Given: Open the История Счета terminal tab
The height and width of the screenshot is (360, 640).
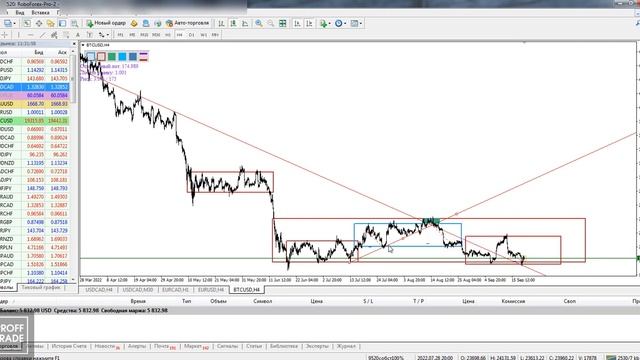Looking at the screenshot, I should click(x=69, y=346).
